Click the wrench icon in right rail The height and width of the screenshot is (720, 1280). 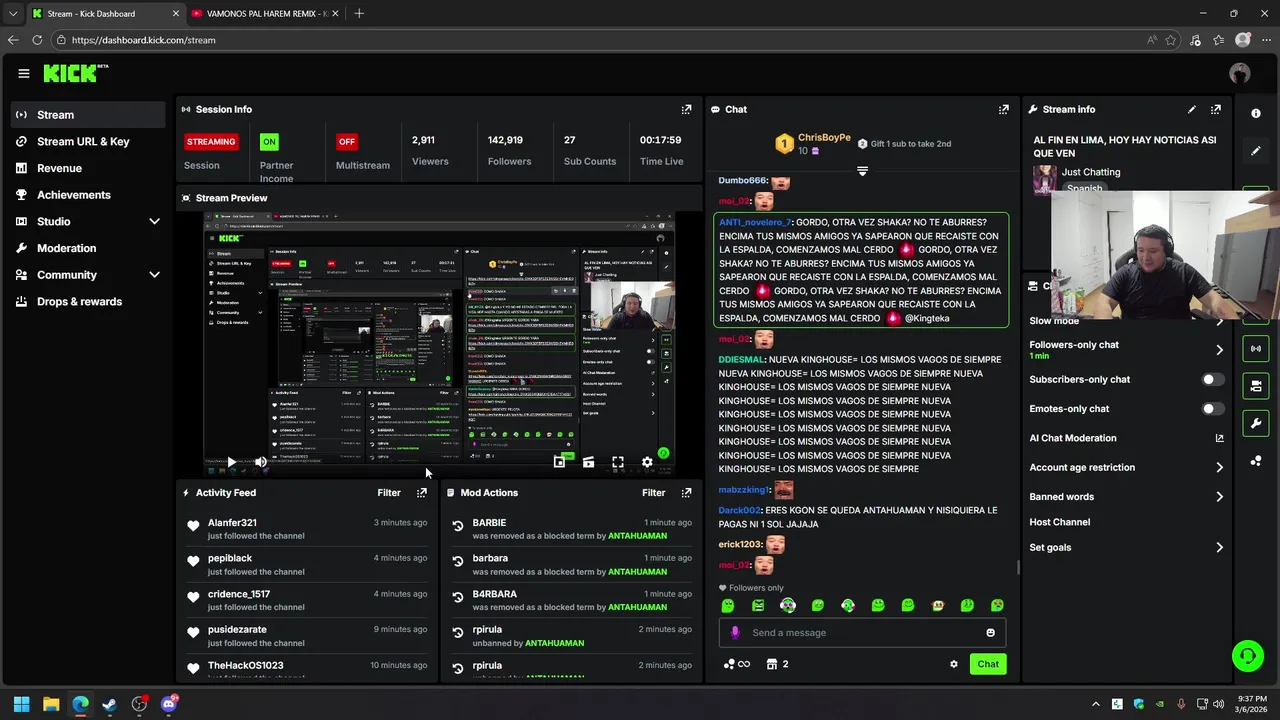click(1256, 424)
